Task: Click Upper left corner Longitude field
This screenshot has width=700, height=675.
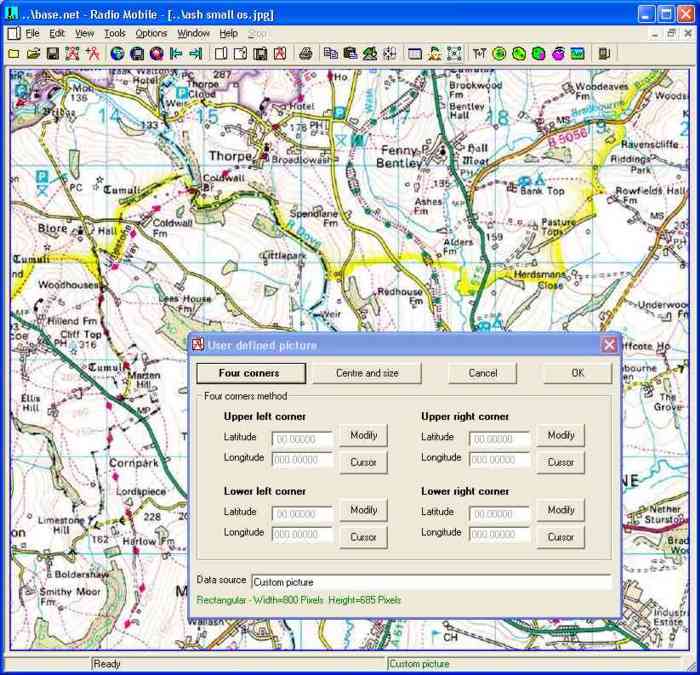Action: pos(303,460)
